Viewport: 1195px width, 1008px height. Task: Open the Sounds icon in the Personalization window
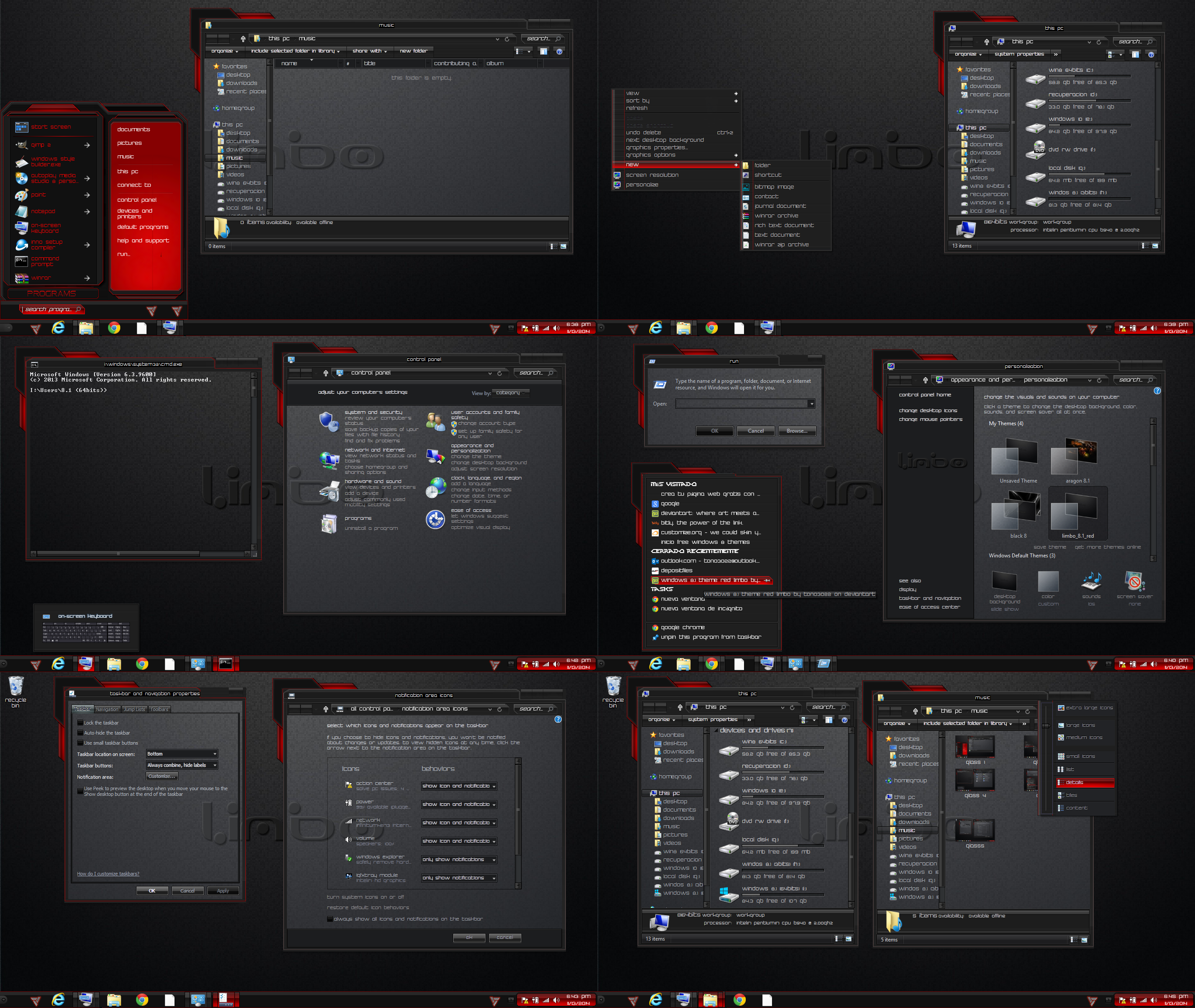point(1091,582)
